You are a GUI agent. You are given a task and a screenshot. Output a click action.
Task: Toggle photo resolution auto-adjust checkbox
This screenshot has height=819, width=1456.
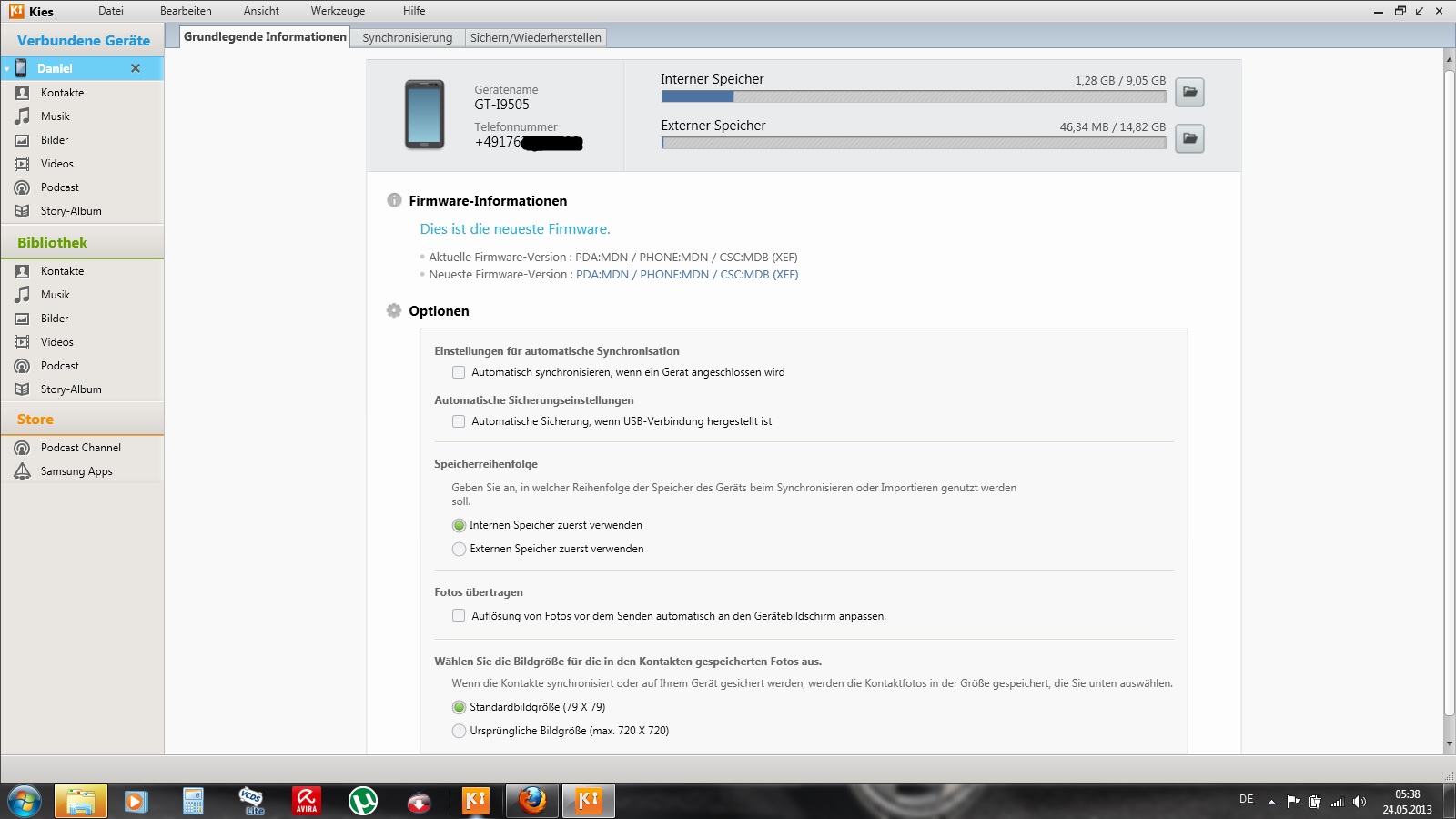coord(459,616)
